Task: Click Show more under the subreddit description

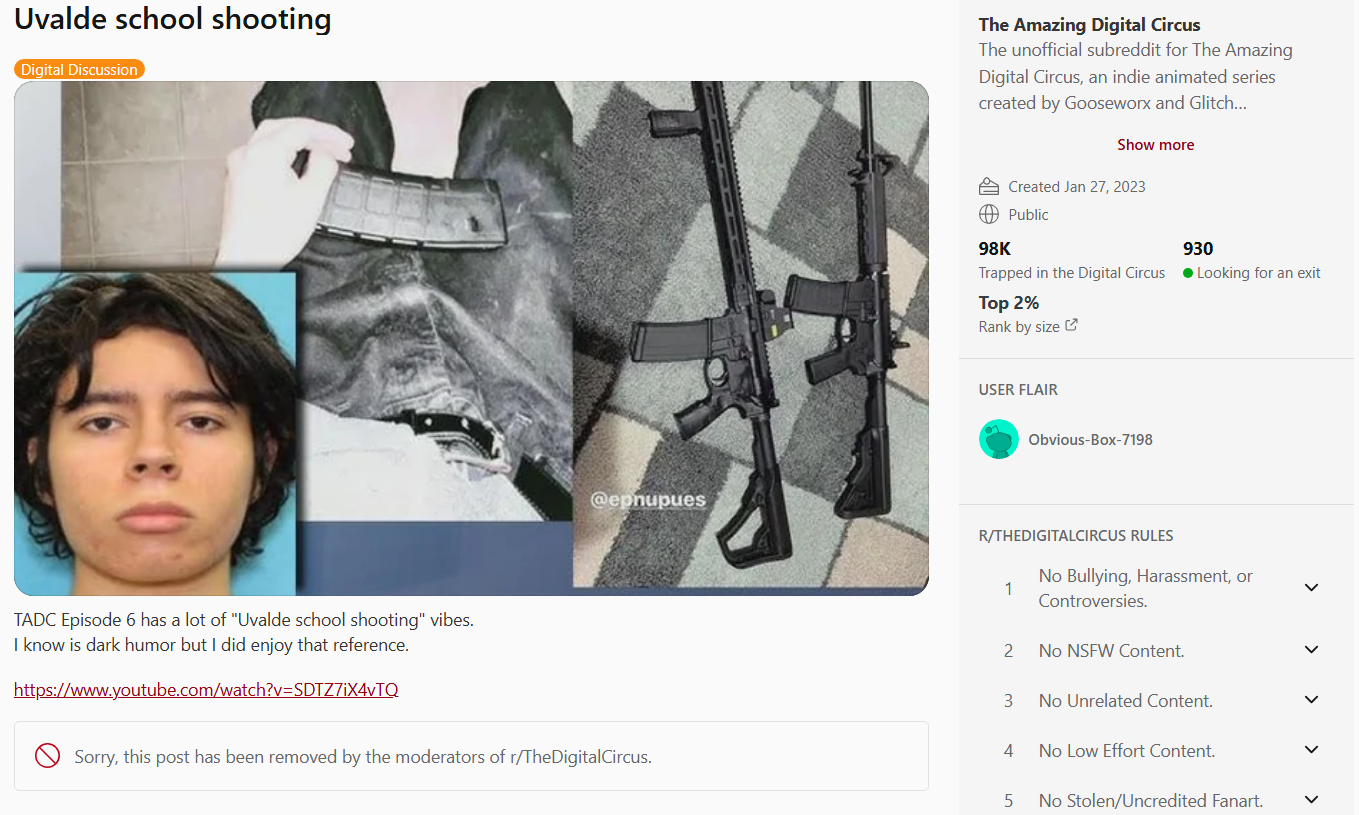Action: point(1155,145)
